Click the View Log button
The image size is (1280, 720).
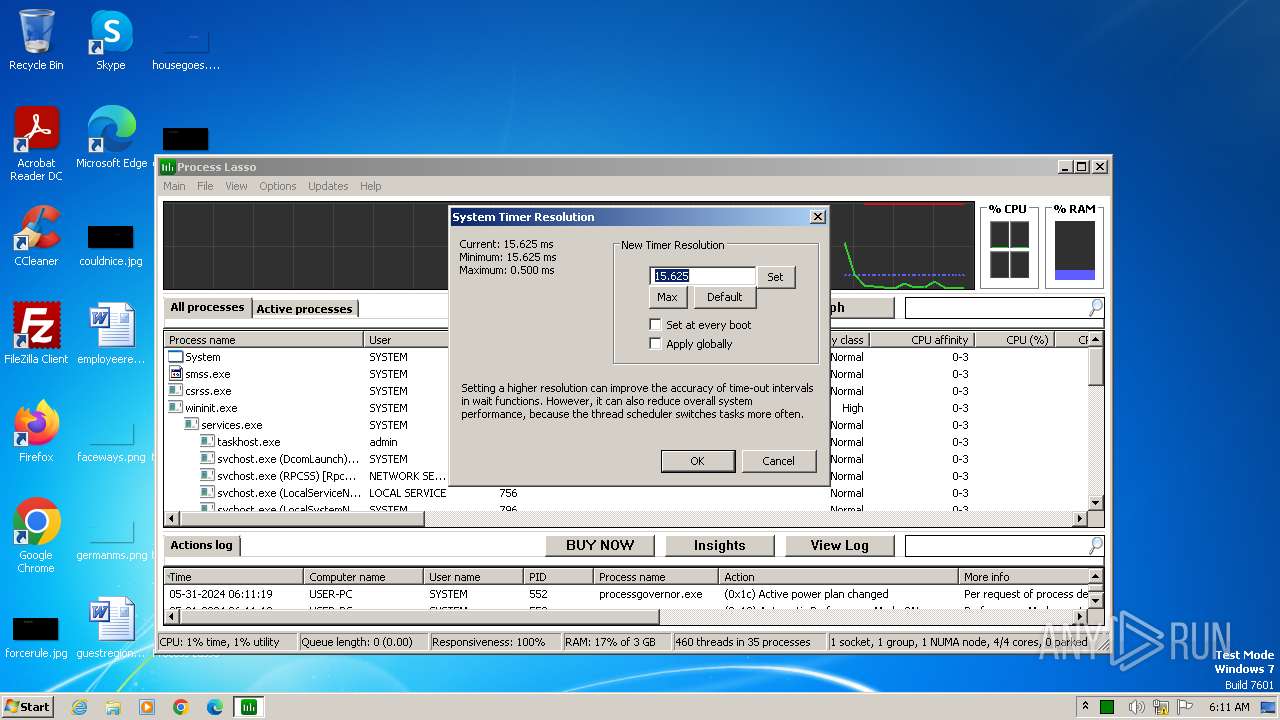pyautogui.click(x=839, y=545)
